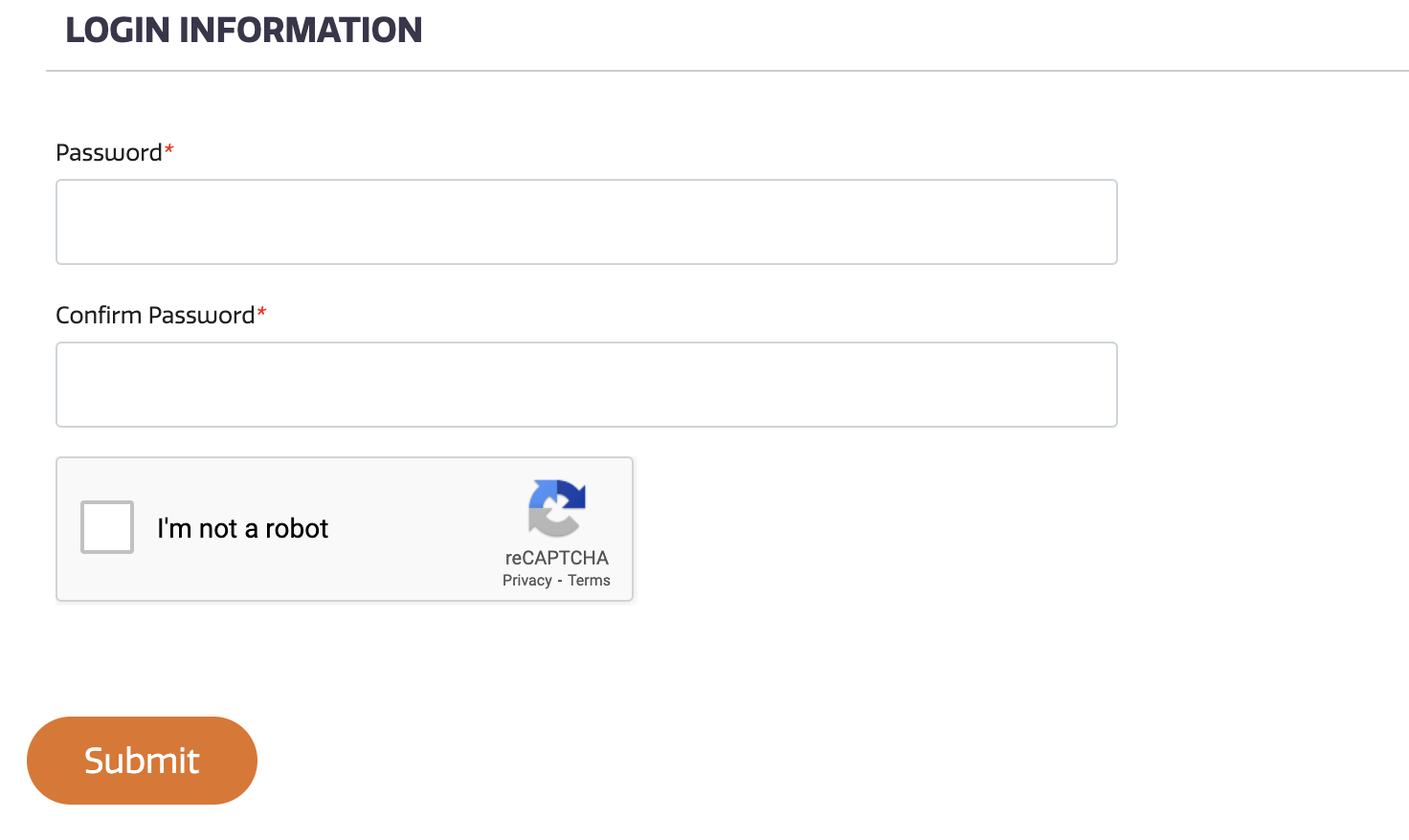Click the reCAPTCHA text under the logo
Viewport: 1409px width, 840px height.
tap(556, 558)
